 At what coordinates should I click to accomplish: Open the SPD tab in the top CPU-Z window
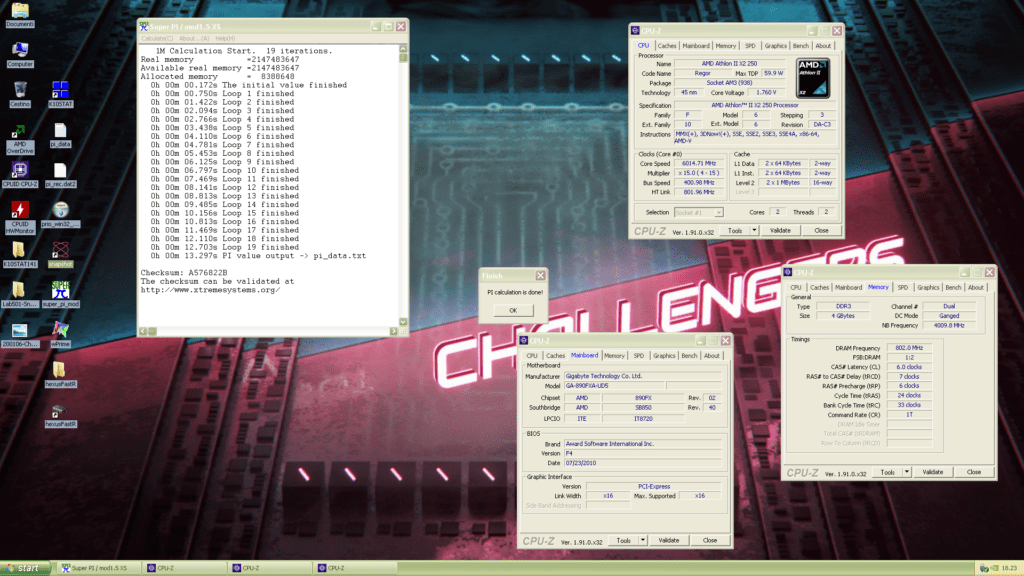[x=750, y=46]
